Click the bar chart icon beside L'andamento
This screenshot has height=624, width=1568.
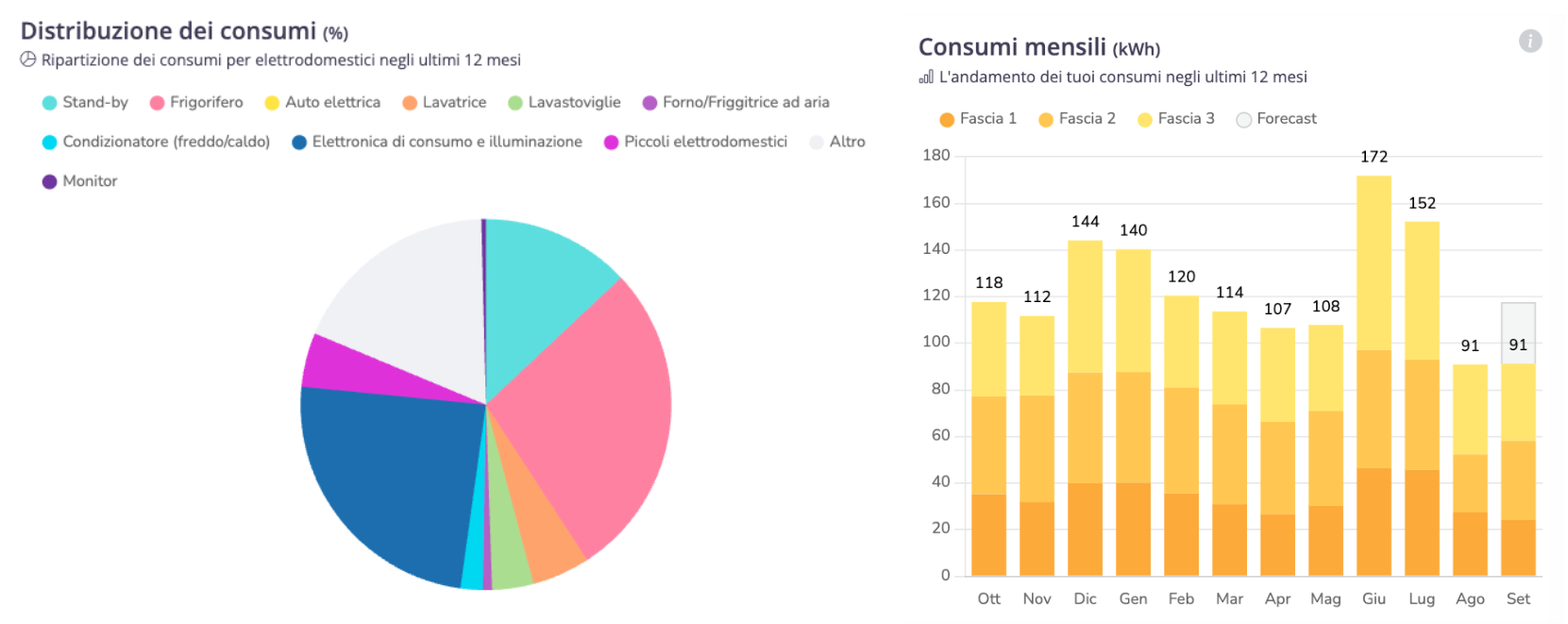tap(926, 76)
